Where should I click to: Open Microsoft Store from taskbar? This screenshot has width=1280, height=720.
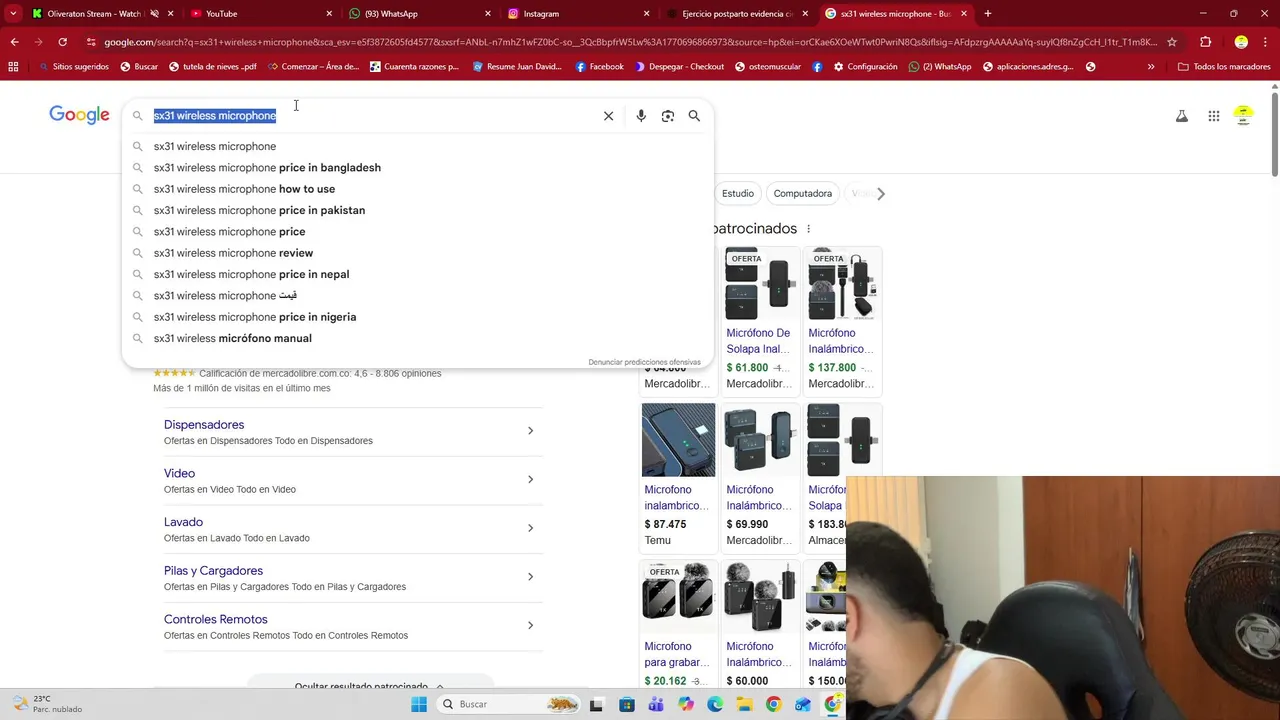coord(627,705)
